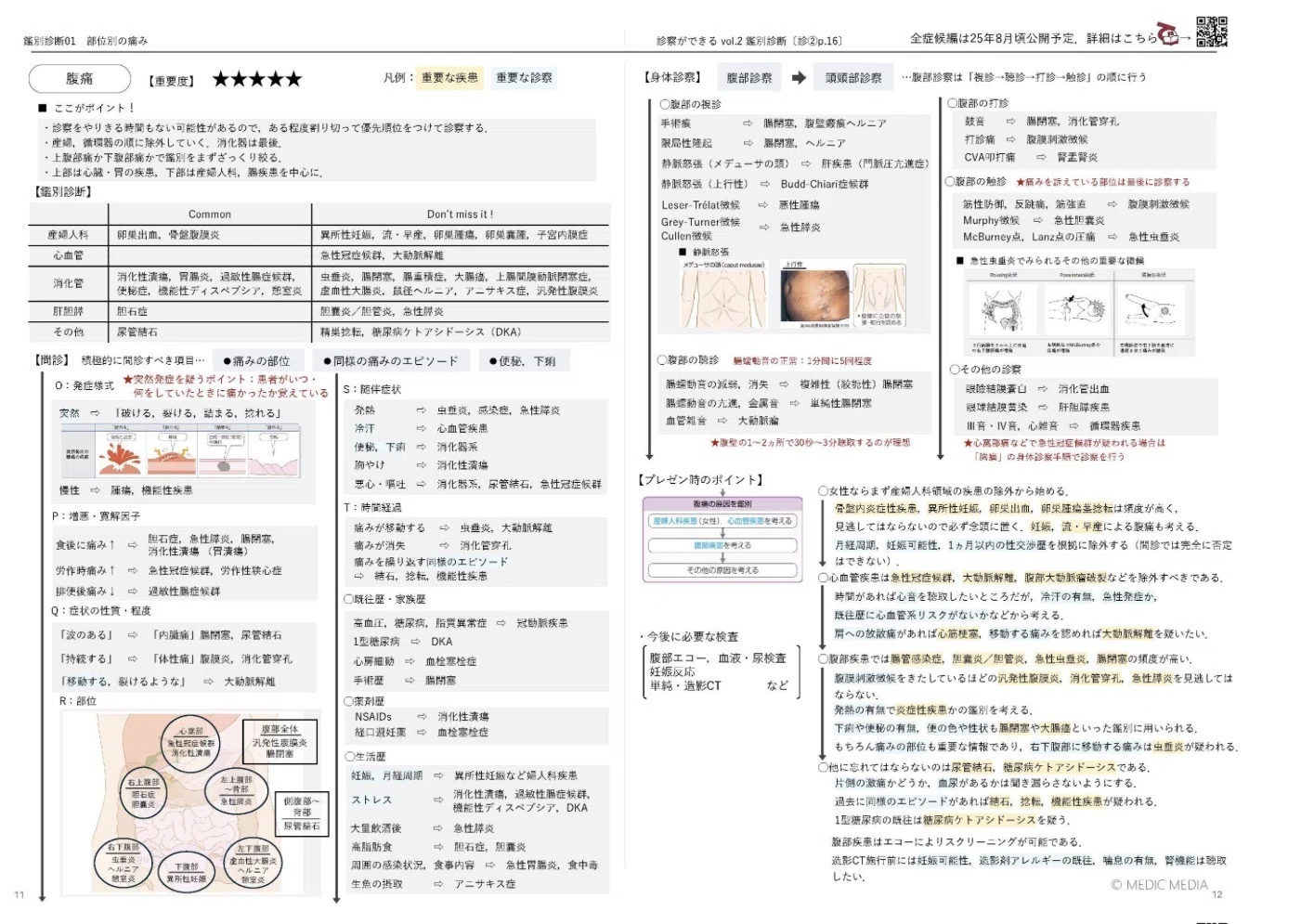Click the Common column header
Viewport: 1301px width, 924px height.
[210, 215]
